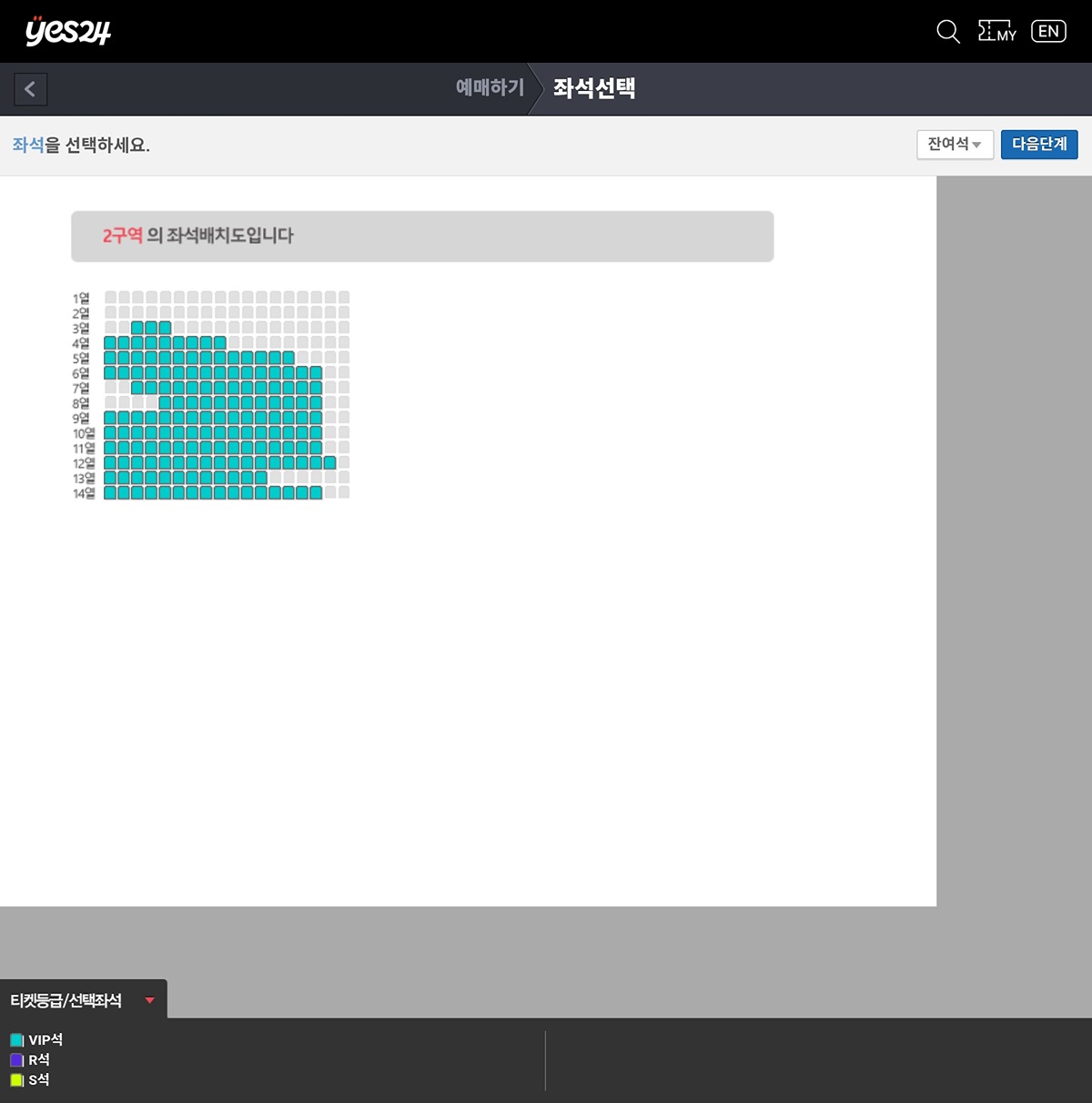Click the blue 좌석 link text
Screen dimensions: 1092x1103
27,145
